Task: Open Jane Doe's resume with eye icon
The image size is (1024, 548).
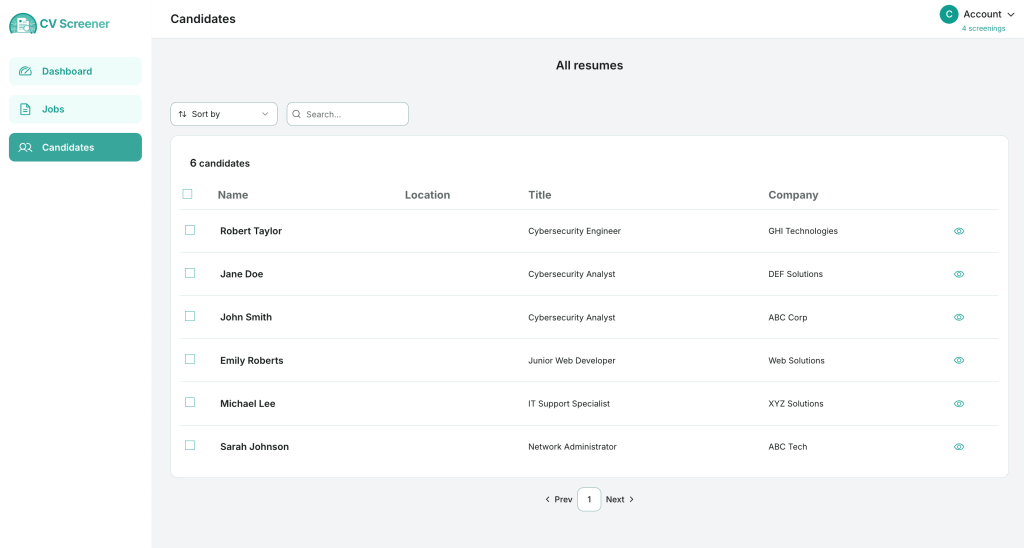Action: click(958, 274)
